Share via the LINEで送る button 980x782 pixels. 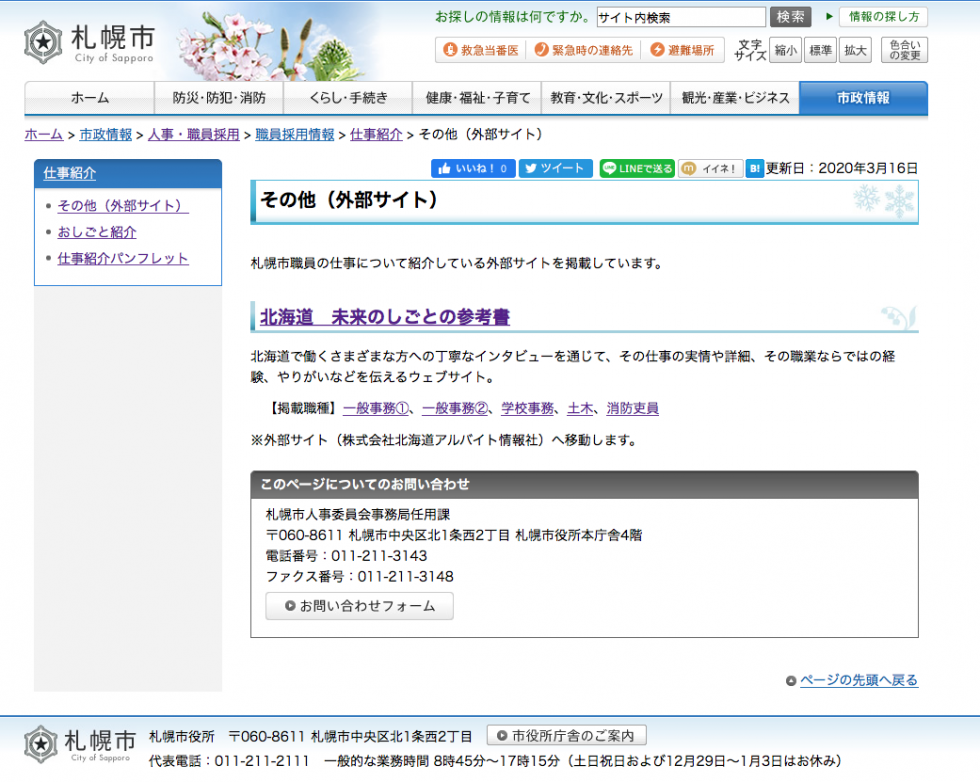pyautogui.click(x=637, y=168)
